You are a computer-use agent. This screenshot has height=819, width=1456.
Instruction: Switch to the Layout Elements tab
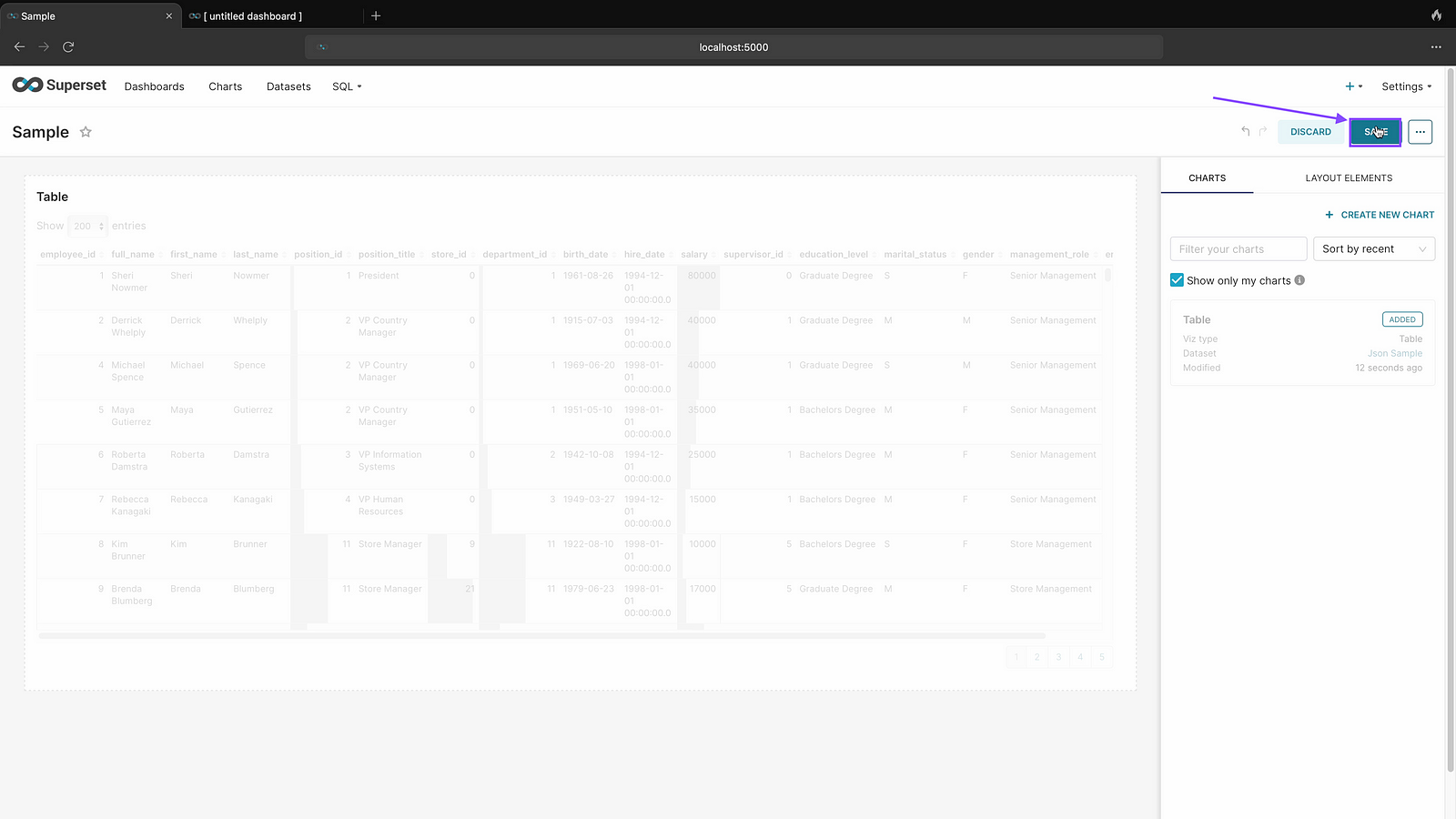(1349, 178)
